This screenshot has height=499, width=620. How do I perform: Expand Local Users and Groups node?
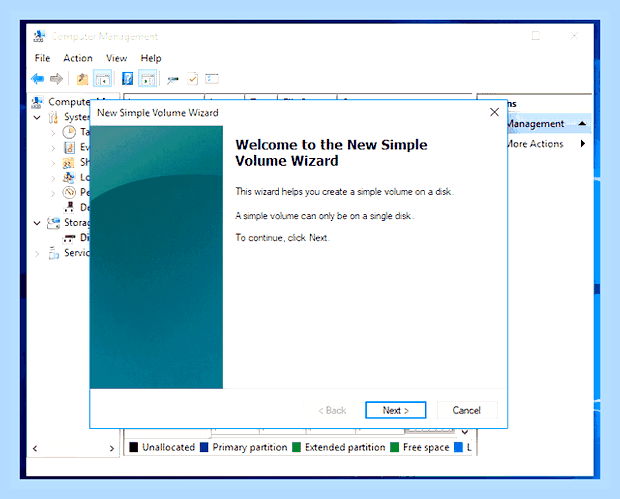pyautogui.click(x=53, y=178)
